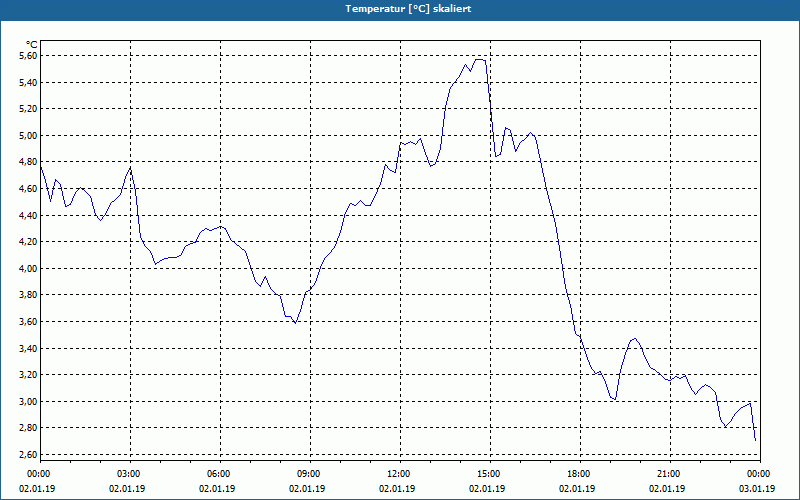Pick the 4,60 y-axis value
800x500 pixels.
28,188
